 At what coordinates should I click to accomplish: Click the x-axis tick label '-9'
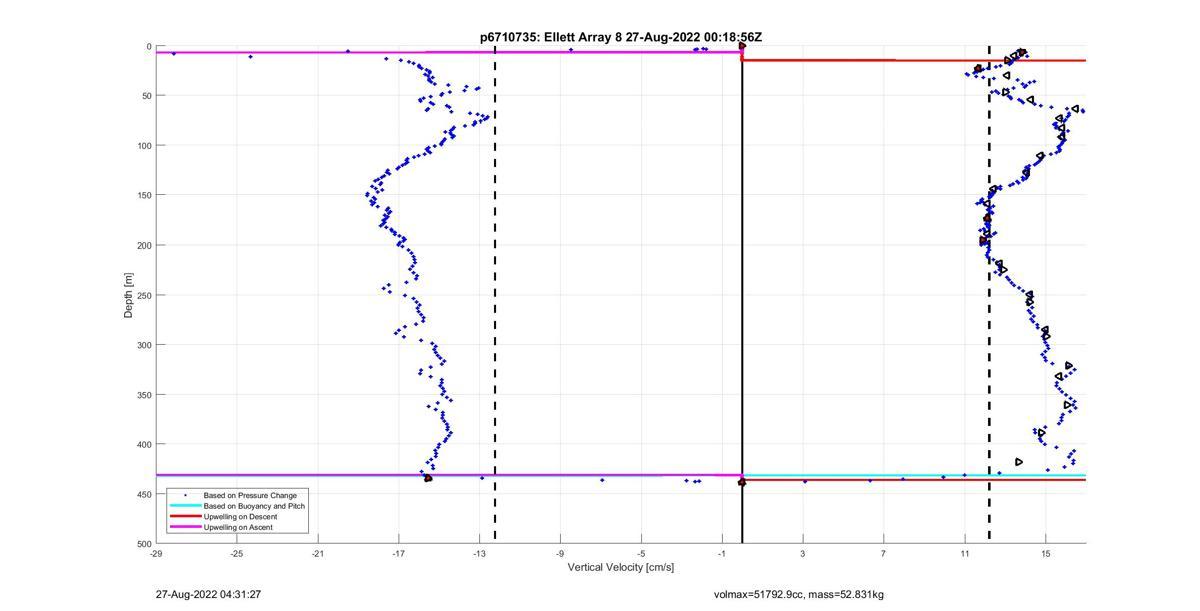tap(560, 553)
